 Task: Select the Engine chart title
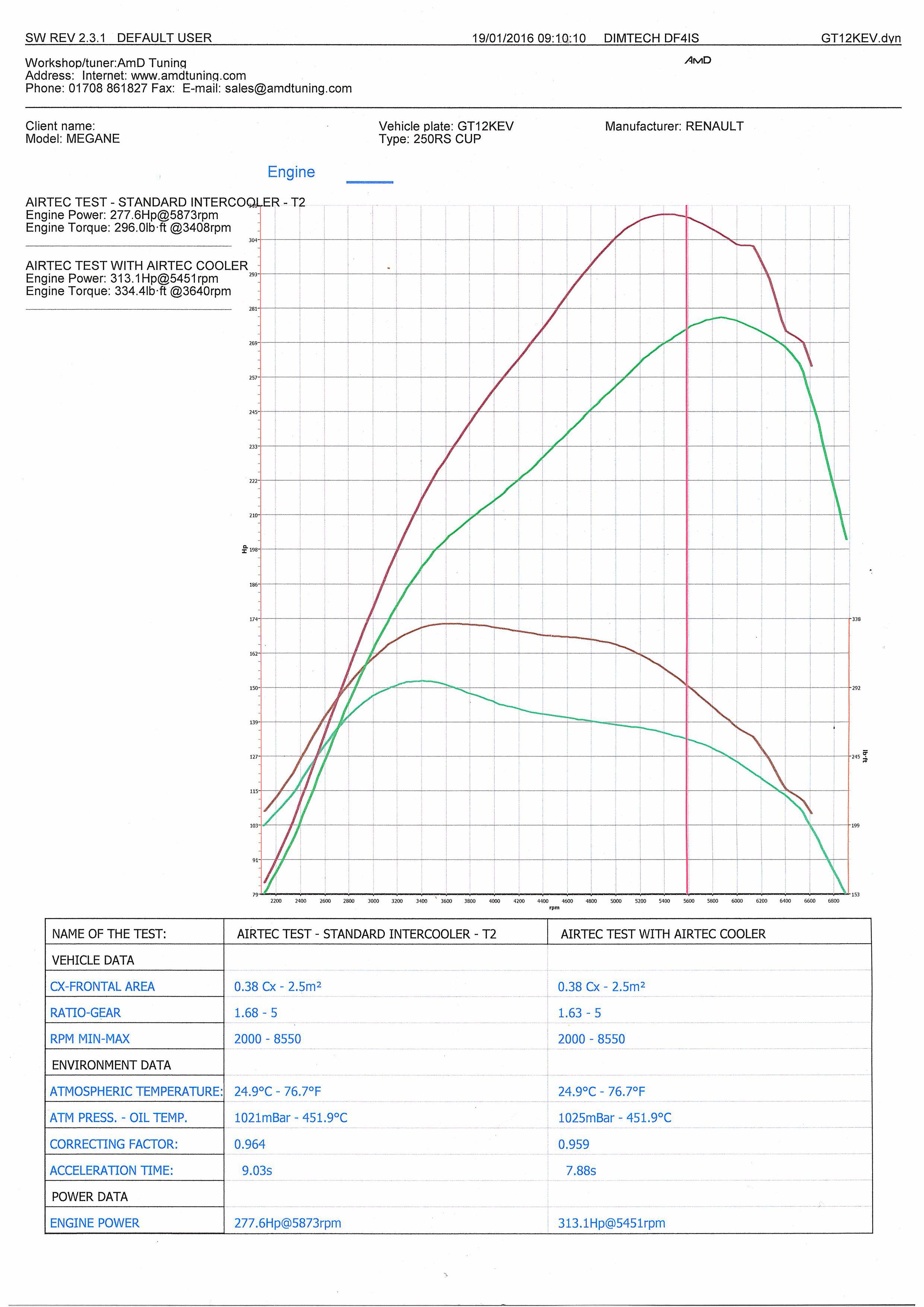291,172
